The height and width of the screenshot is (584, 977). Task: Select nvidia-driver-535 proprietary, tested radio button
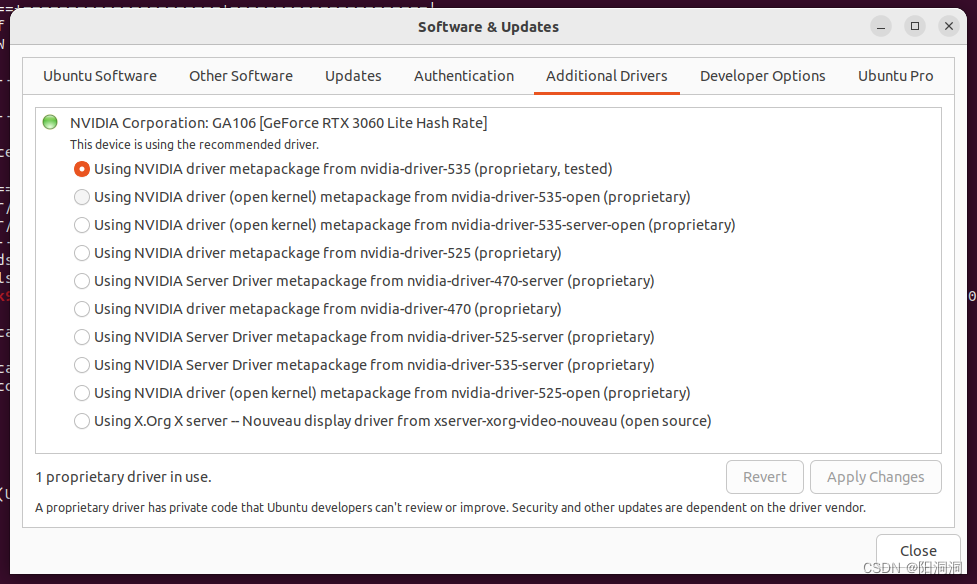tap(82, 169)
